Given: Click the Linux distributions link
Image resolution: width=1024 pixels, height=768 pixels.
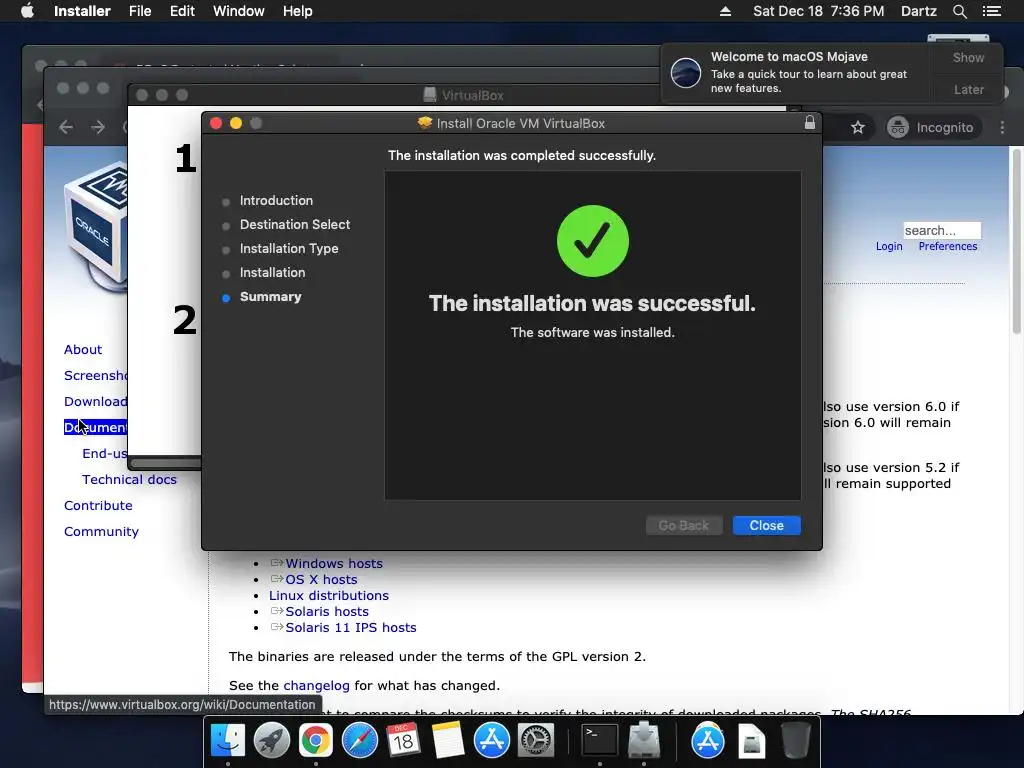Looking at the screenshot, I should pyautogui.click(x=328, y=596).
